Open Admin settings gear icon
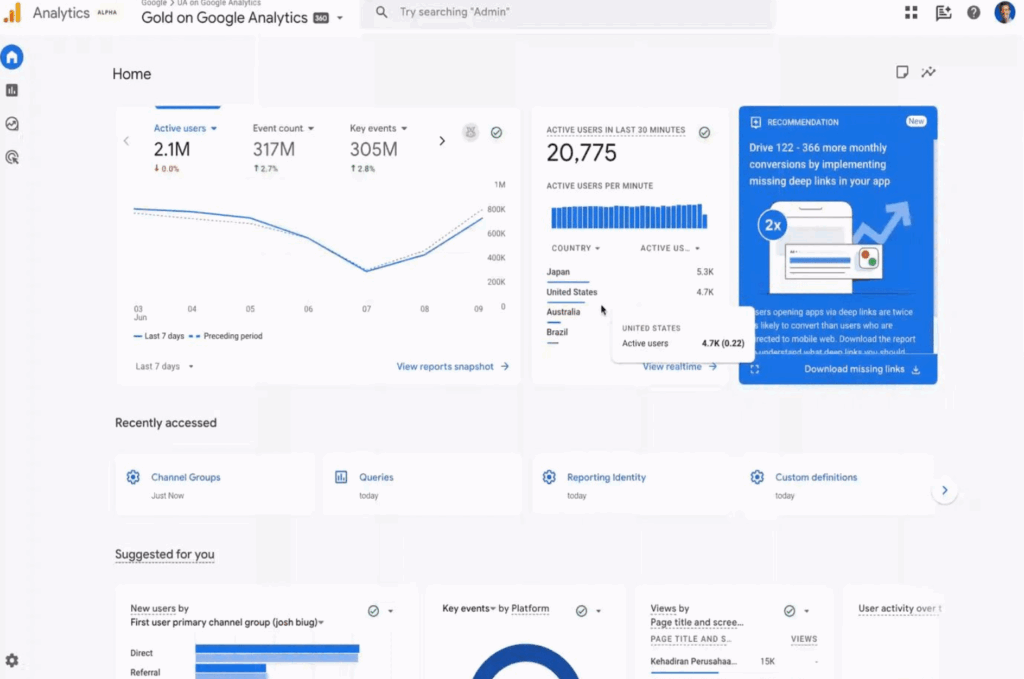 click(x=12, y=660)
